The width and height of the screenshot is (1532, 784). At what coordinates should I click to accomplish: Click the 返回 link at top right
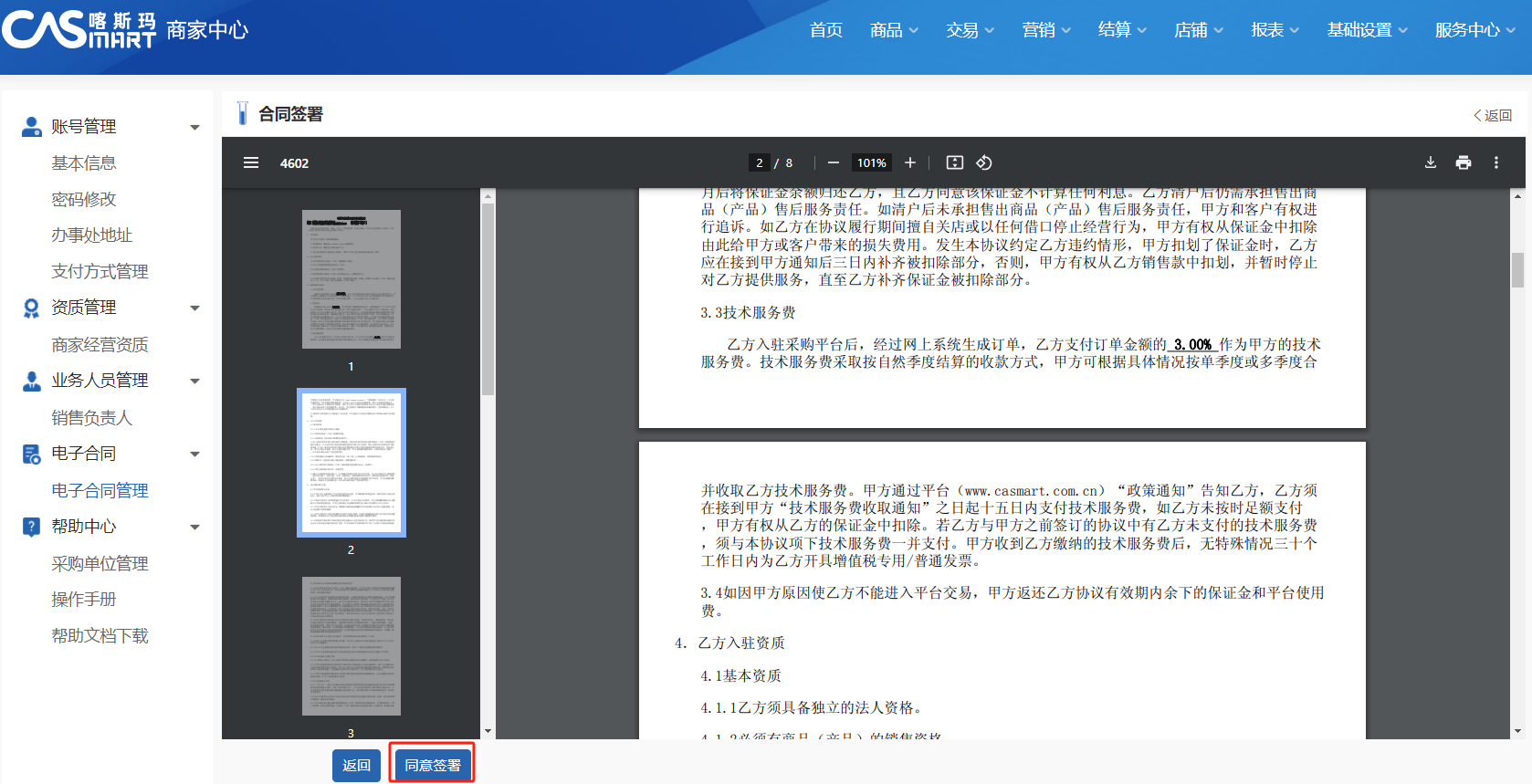tap(1493, 115)
